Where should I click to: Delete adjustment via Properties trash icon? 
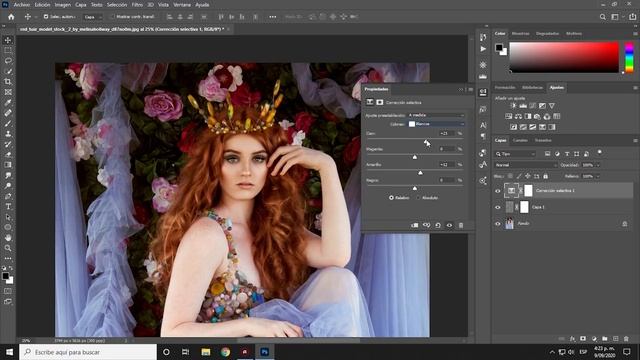pyautogui.click(x=461, y=225)
